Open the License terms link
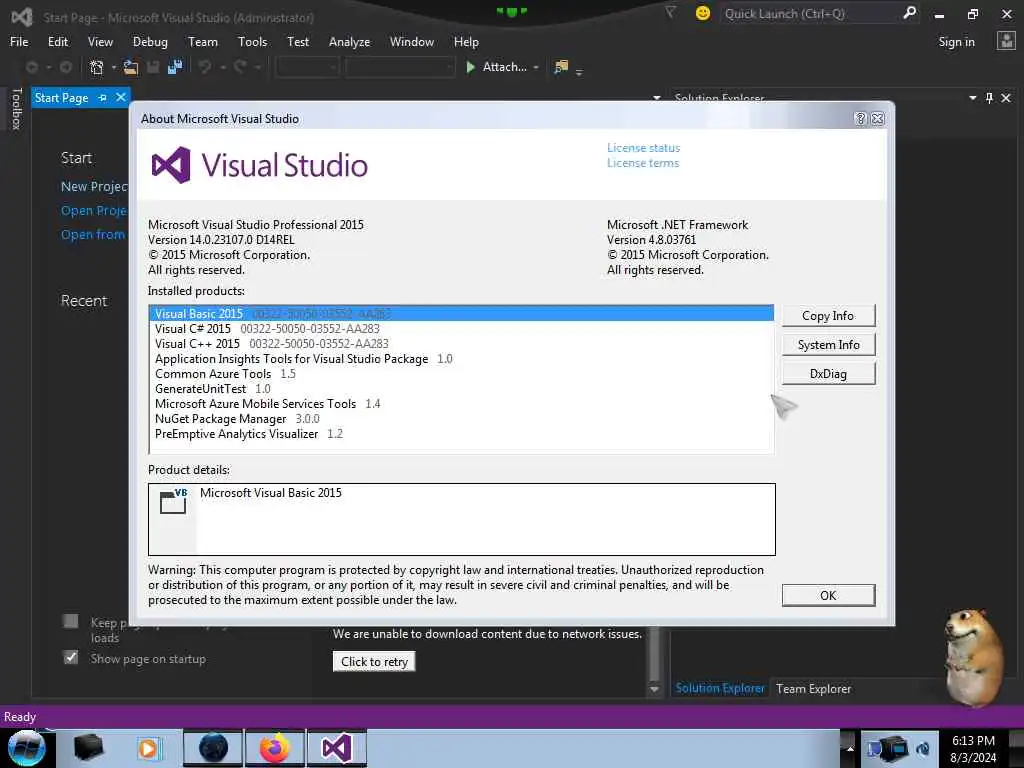1024x768 pixels. 643,163
